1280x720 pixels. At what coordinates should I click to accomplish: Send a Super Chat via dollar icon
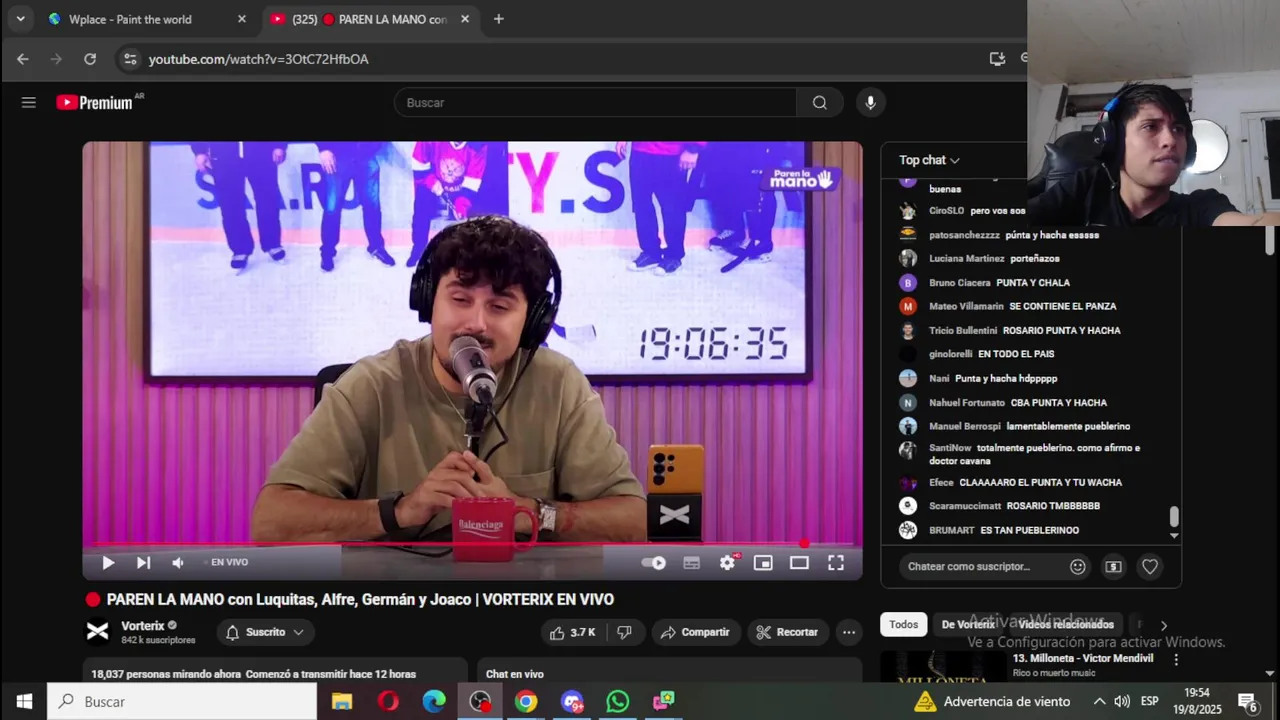[1113, 566]
